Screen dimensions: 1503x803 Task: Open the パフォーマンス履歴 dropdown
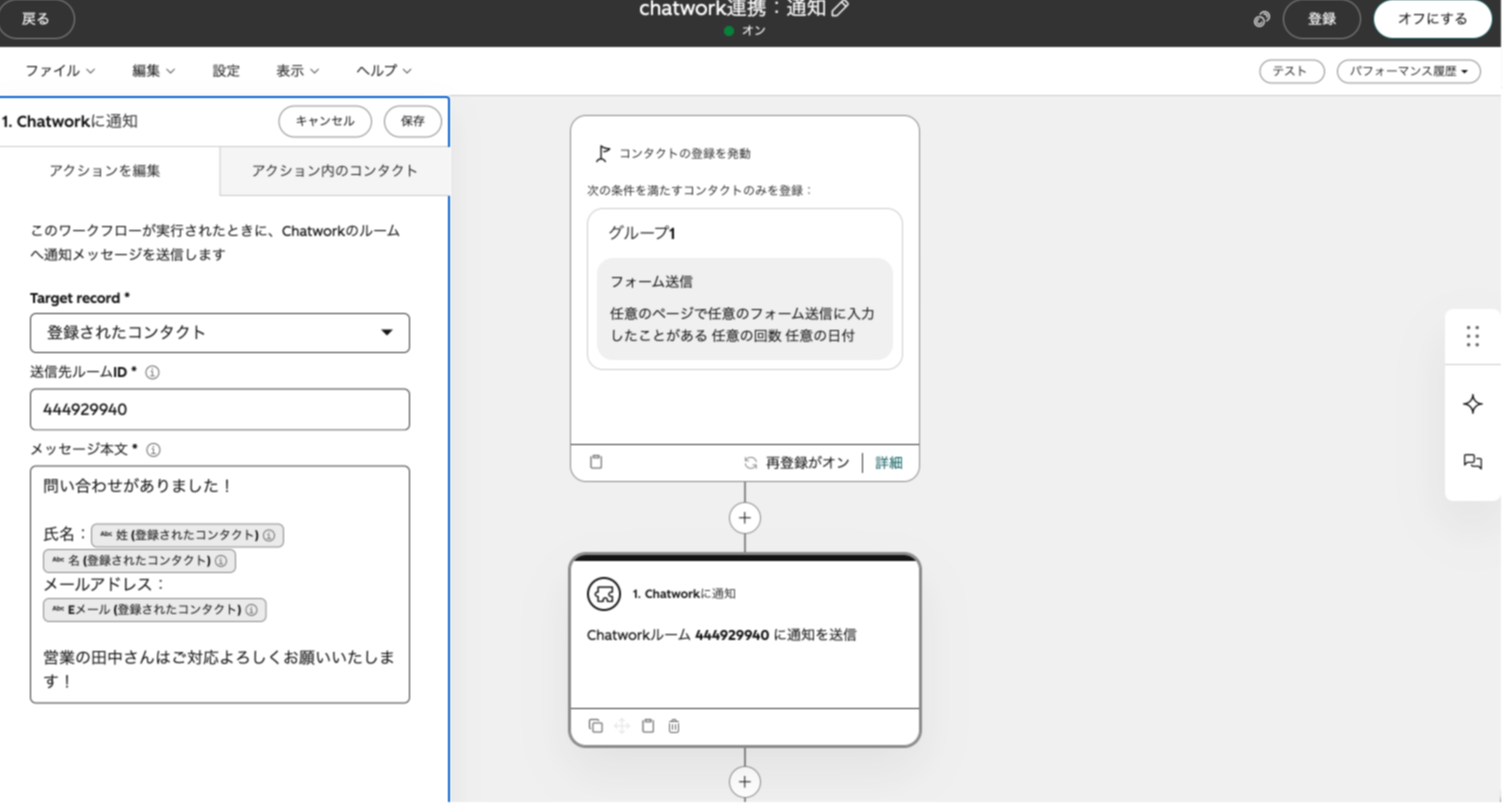(x=1408, y=72)
